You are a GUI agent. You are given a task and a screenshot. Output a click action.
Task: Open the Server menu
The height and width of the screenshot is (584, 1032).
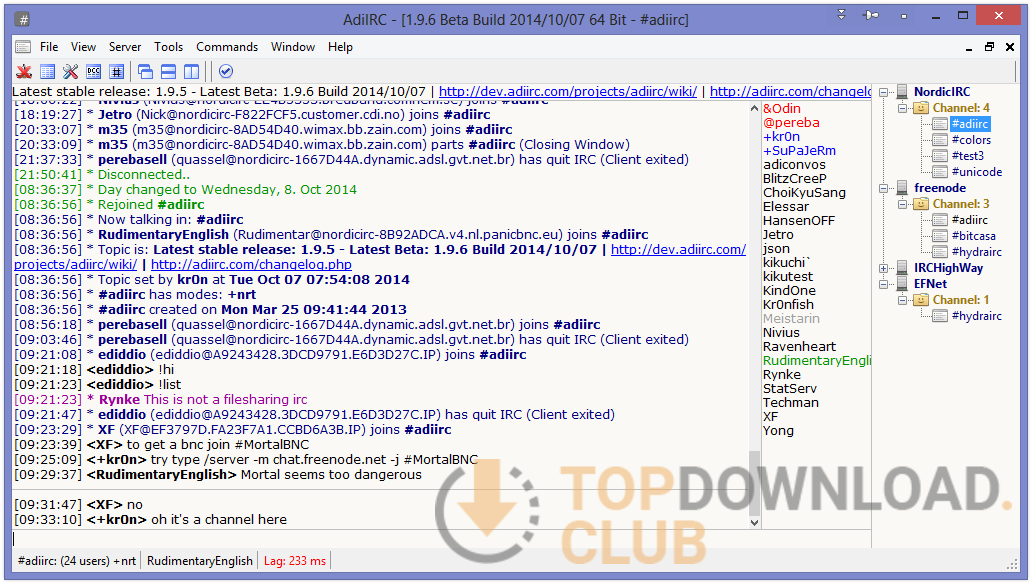coord(125,47)
